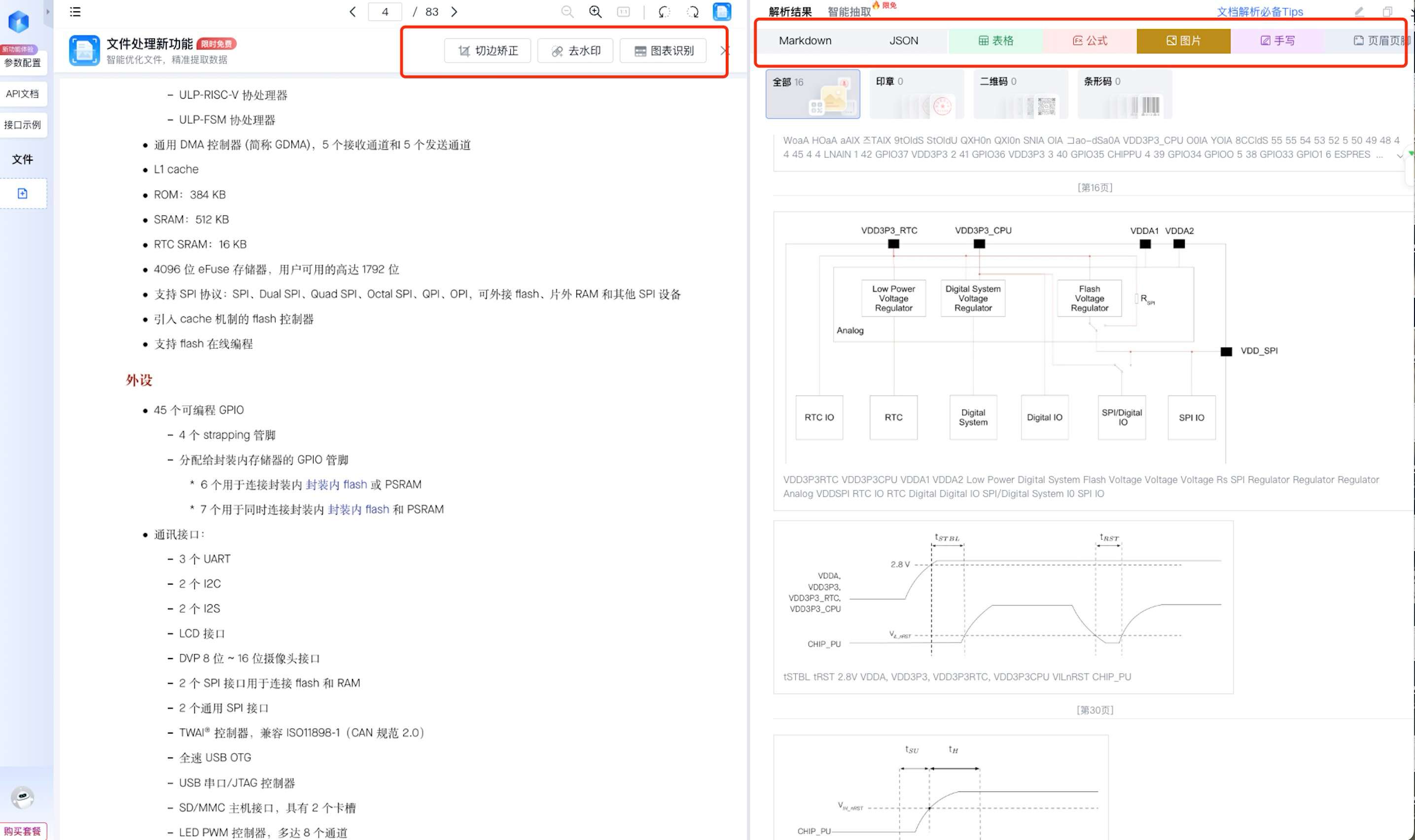Click the 去水印 button
The width and height of the screenshot is (1415, 840).
click(x=576, y=51)
